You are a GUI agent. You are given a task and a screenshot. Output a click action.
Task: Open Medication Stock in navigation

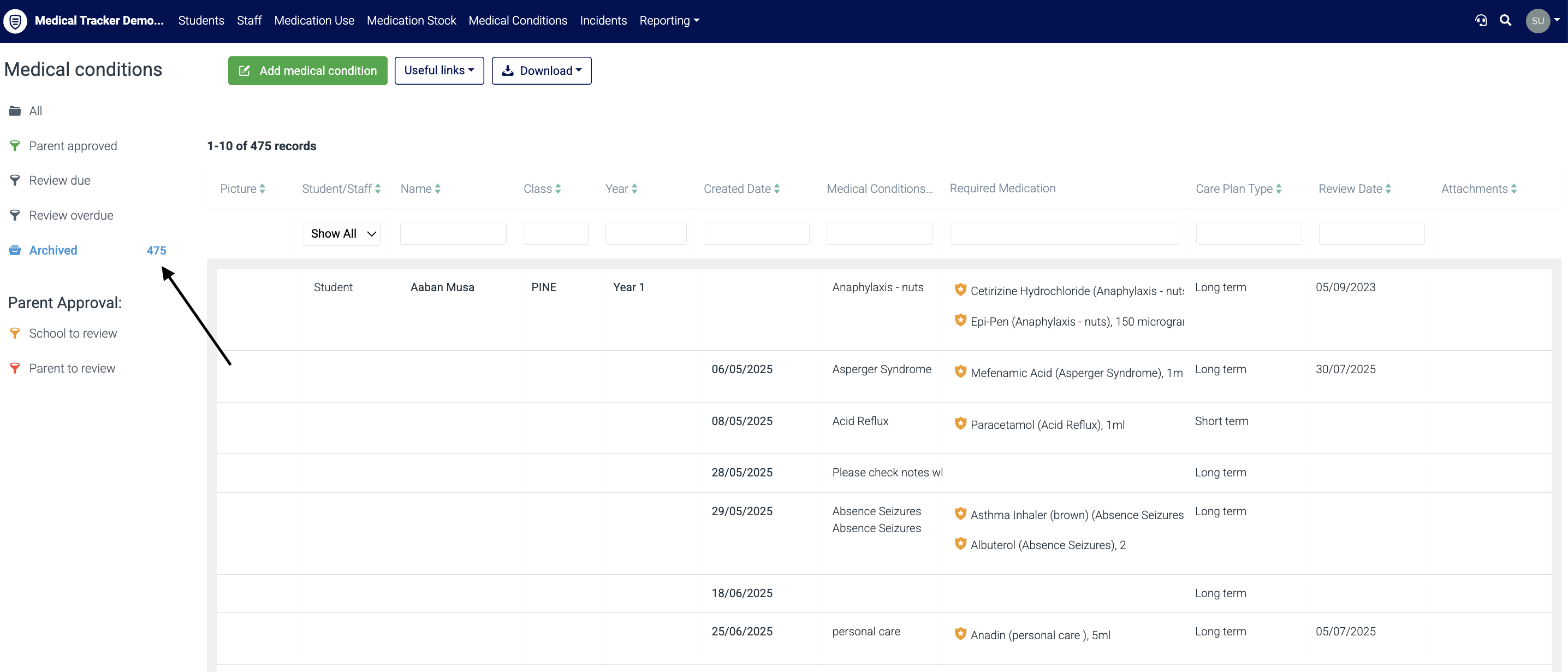point(412,21)
